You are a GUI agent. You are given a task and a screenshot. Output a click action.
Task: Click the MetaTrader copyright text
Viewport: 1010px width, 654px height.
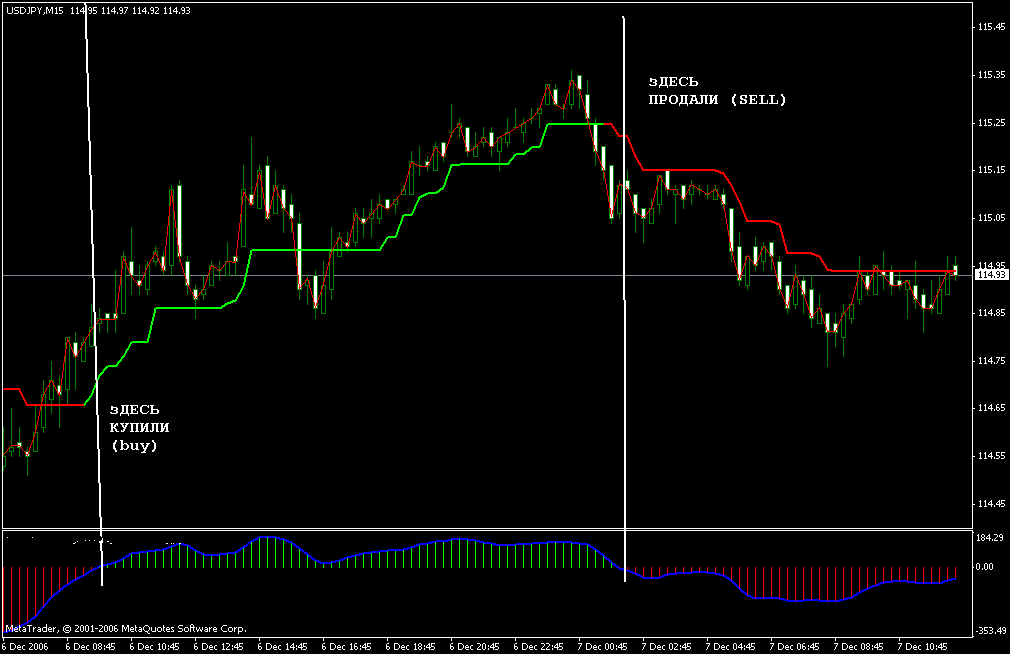[125, 630]
